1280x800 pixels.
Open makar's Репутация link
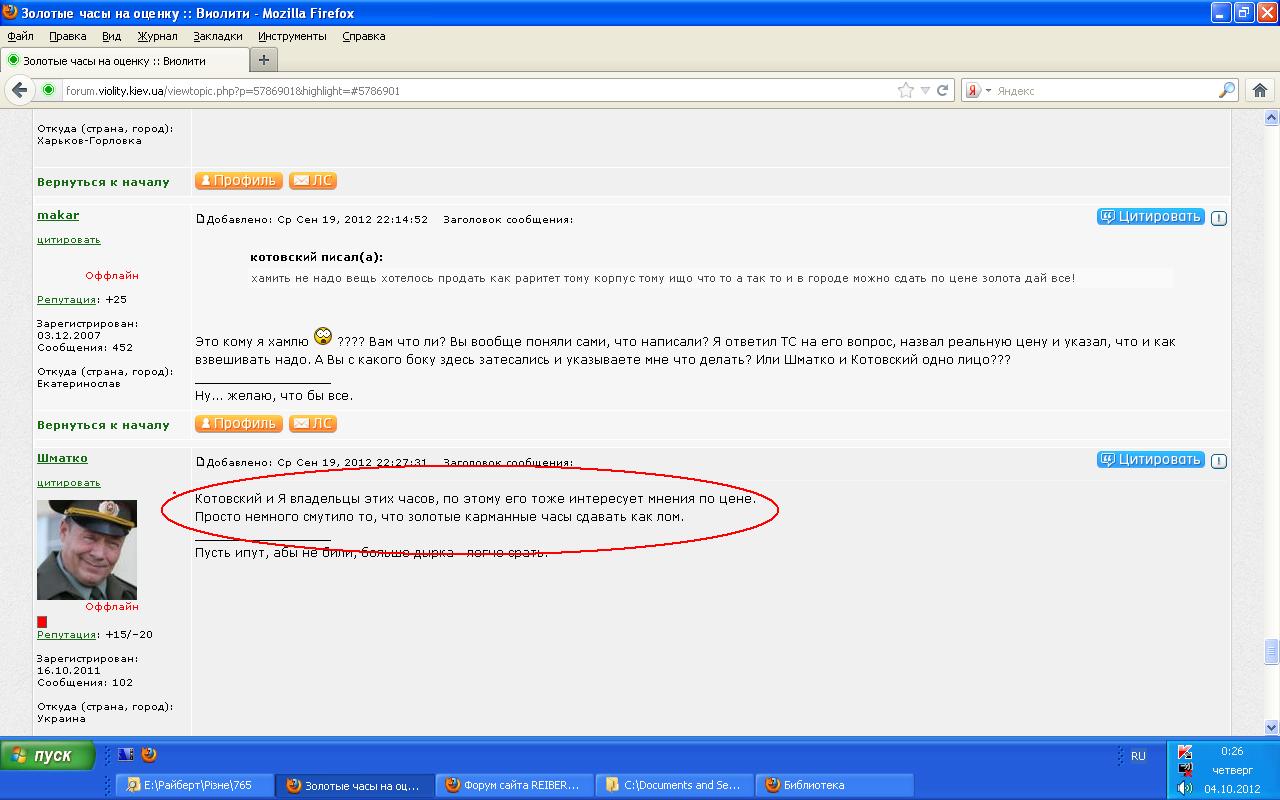[x=67, y=300]
